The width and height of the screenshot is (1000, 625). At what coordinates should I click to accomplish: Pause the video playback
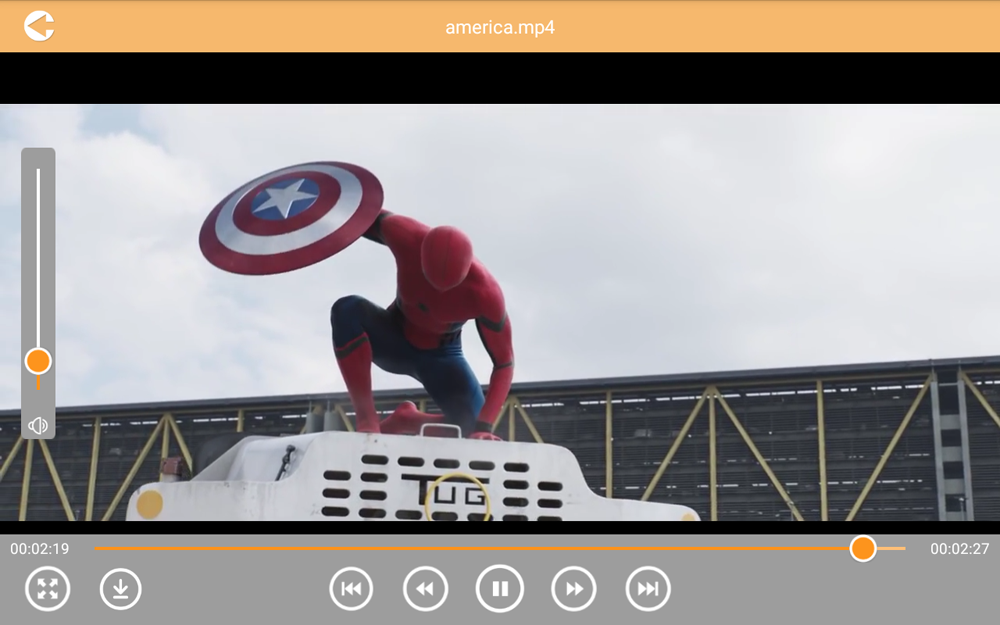pos(500,589)
